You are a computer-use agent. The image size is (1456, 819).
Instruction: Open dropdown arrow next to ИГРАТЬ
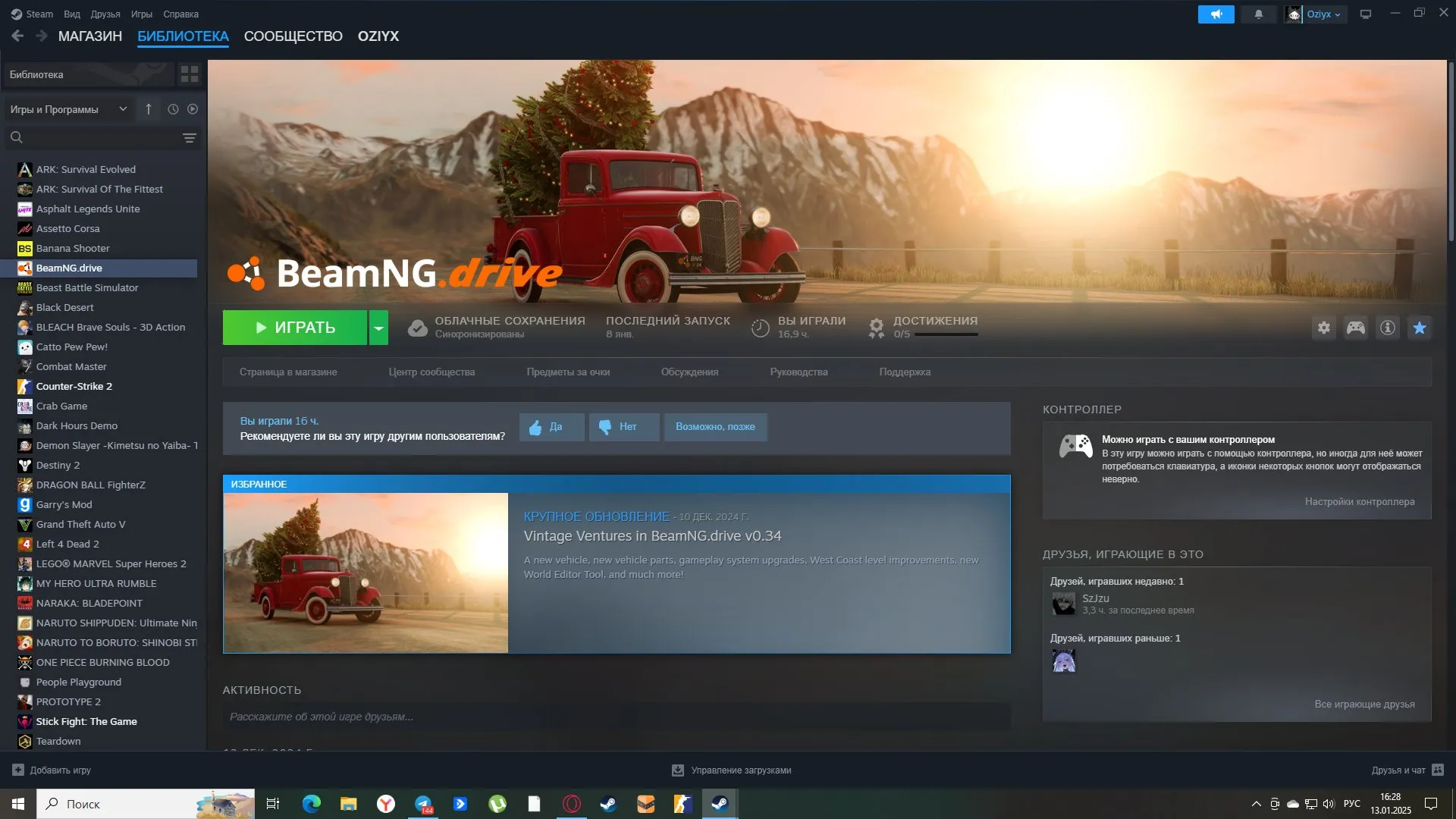[x=378, y=328]
